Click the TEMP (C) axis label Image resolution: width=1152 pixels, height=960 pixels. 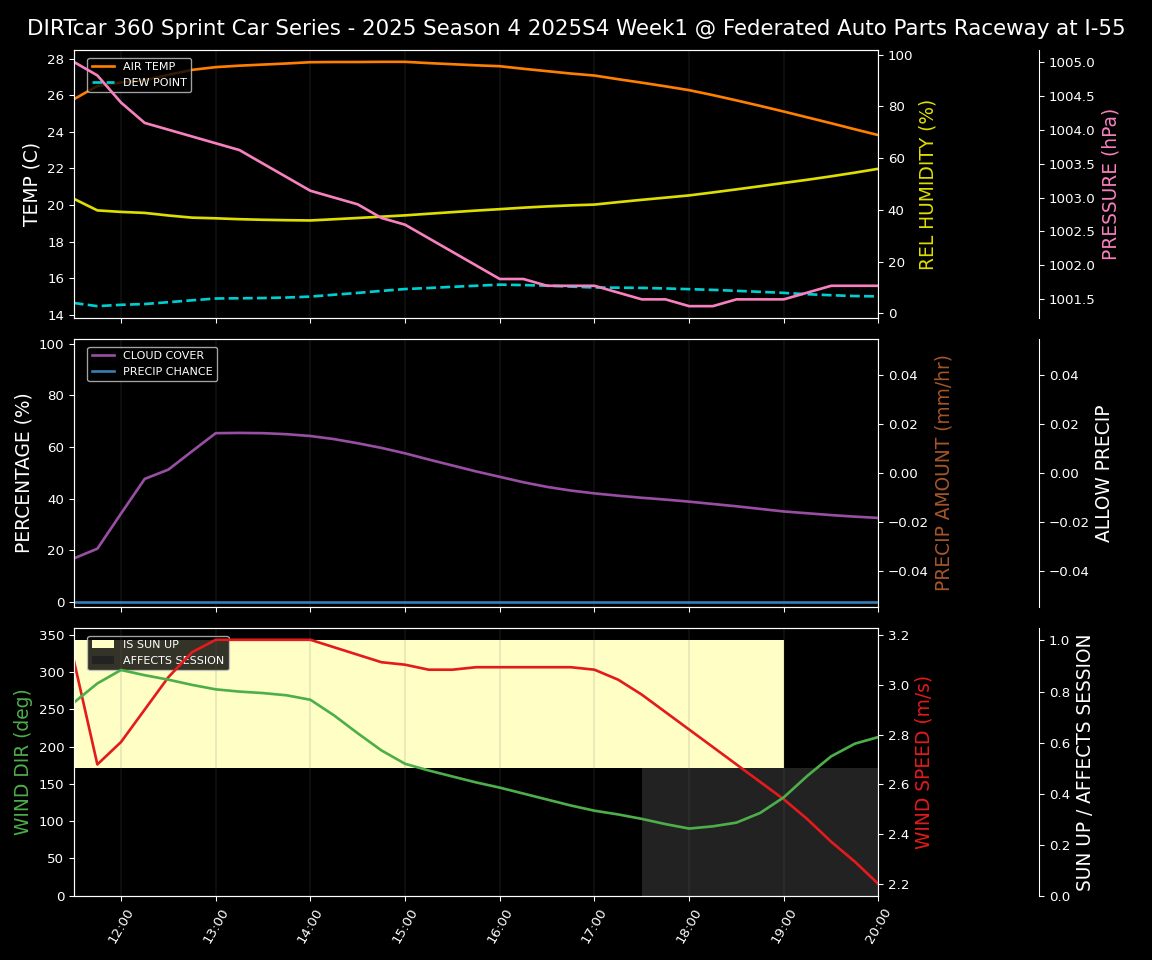31,184
